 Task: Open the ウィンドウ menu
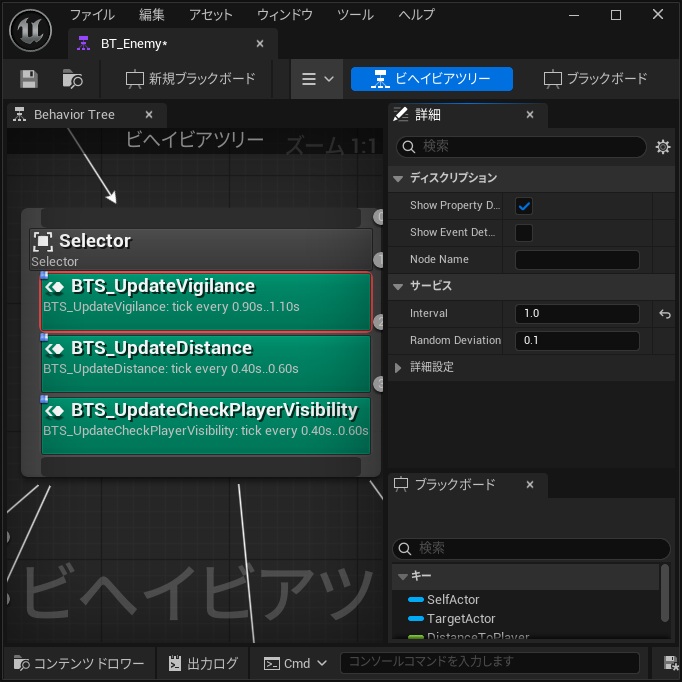coord(285,15)
